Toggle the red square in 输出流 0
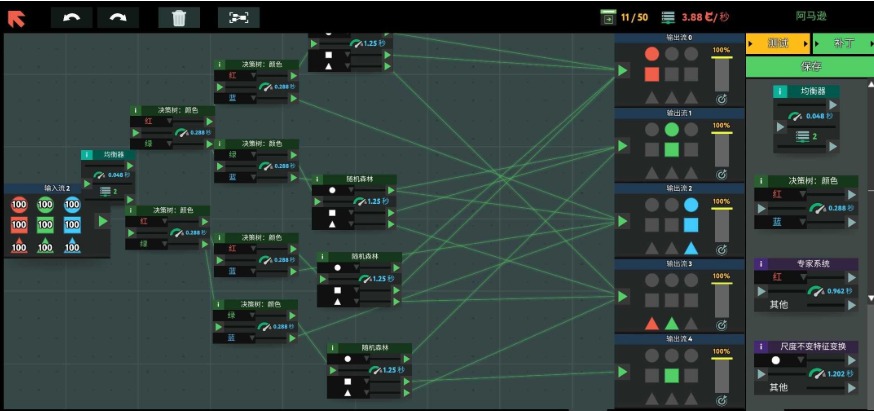The height and width of the screenshot is (411, 874). tap(652, 74)
